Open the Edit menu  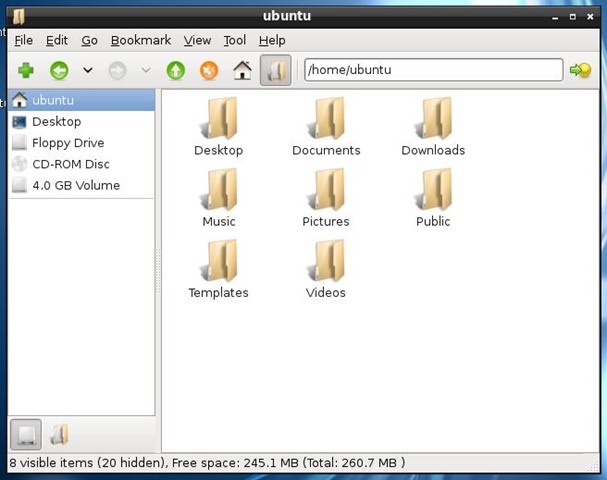pyautogui.click(x=57, y=40)
